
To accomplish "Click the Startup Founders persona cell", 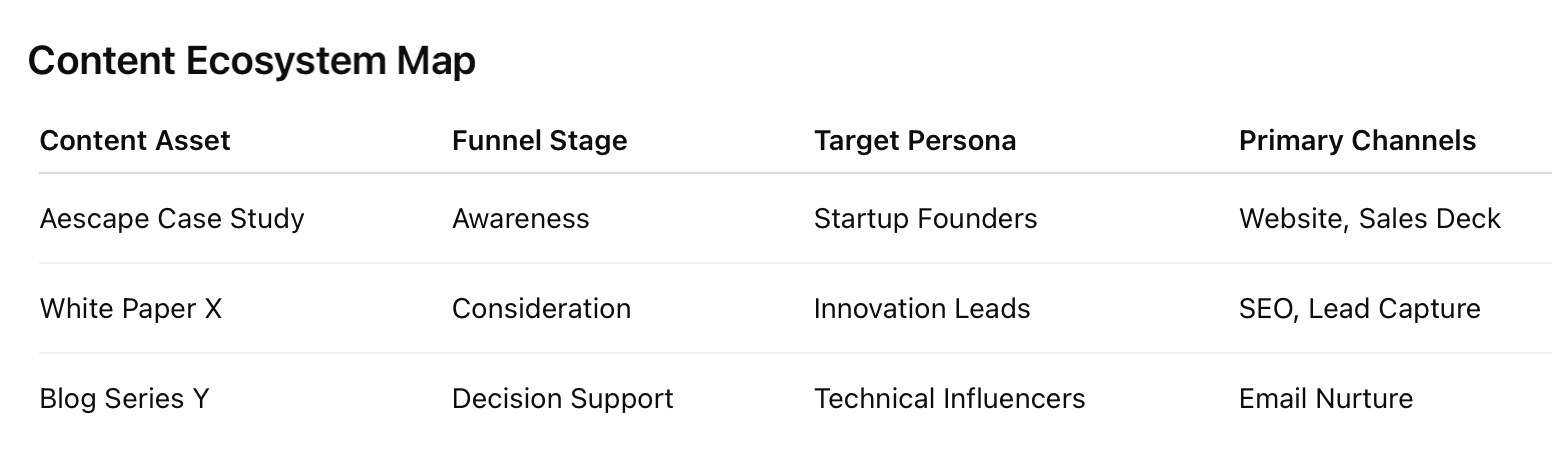I will pos(926,219).
